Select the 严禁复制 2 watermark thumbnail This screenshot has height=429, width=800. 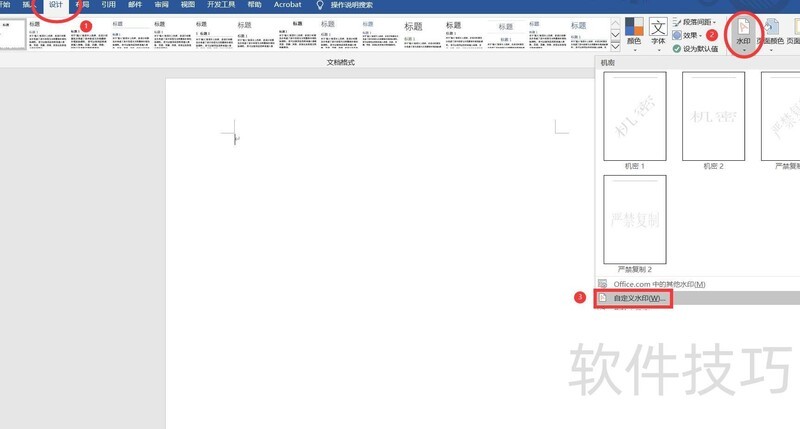[635, 220]
